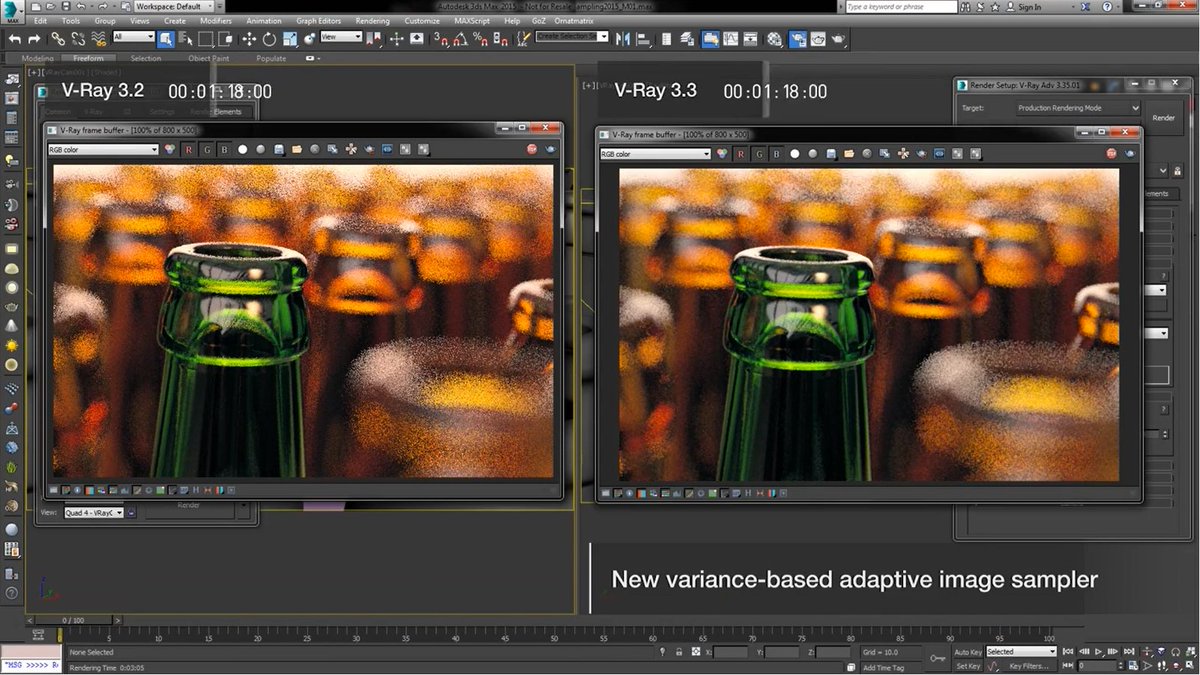This screenshot has width=1200, height=675.
Task: Open the Workspace: Default dropdown
Action: [173, 7]
